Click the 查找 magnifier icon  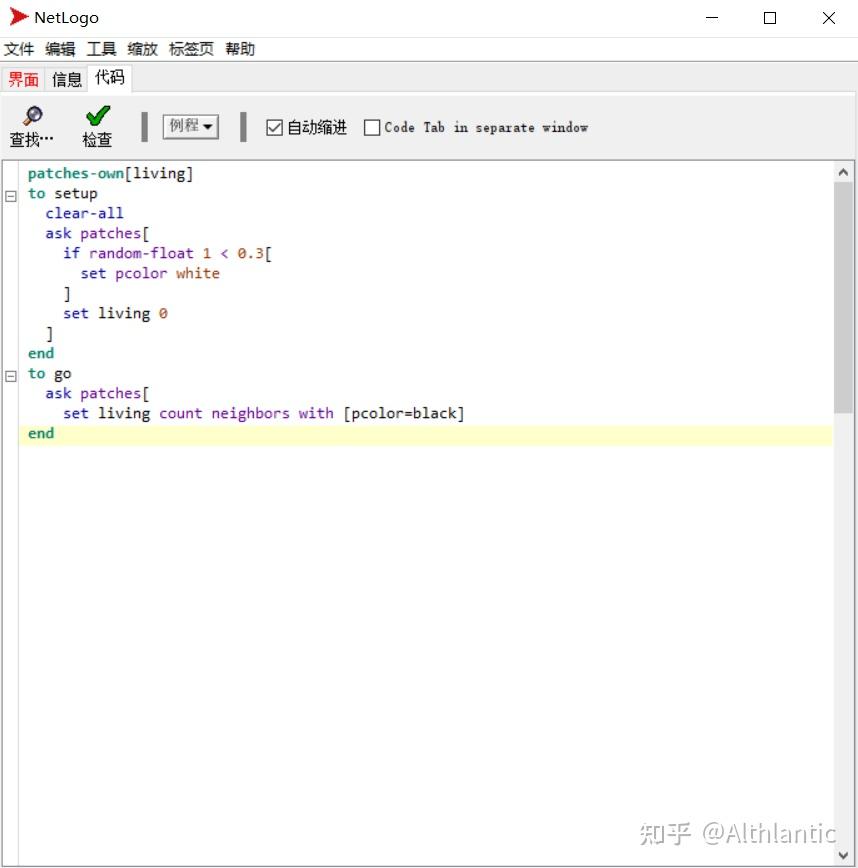click(30, 116)
